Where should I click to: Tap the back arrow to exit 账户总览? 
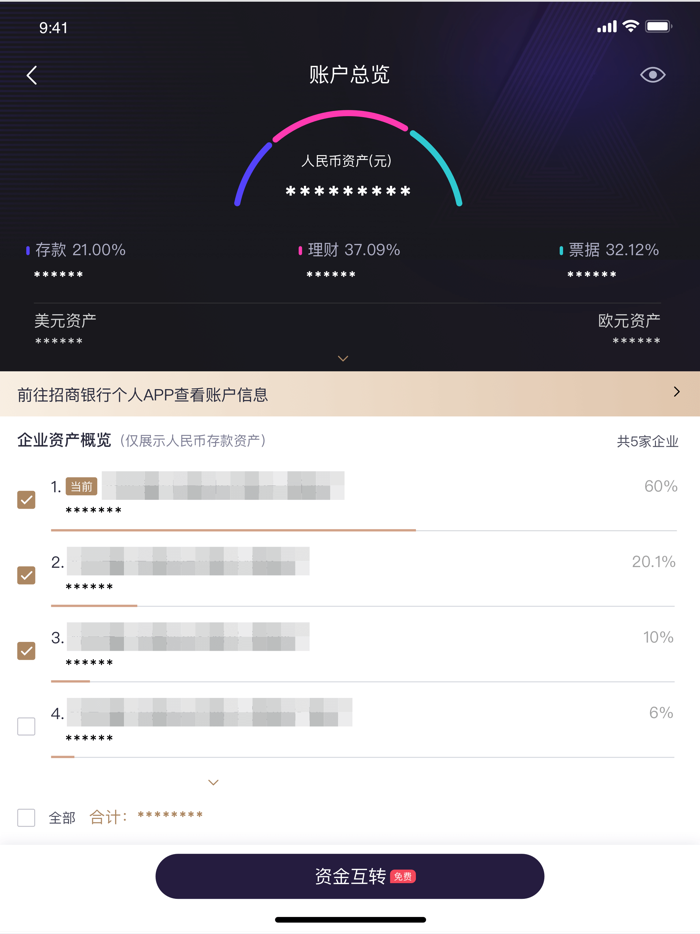(x=31, y=74)
